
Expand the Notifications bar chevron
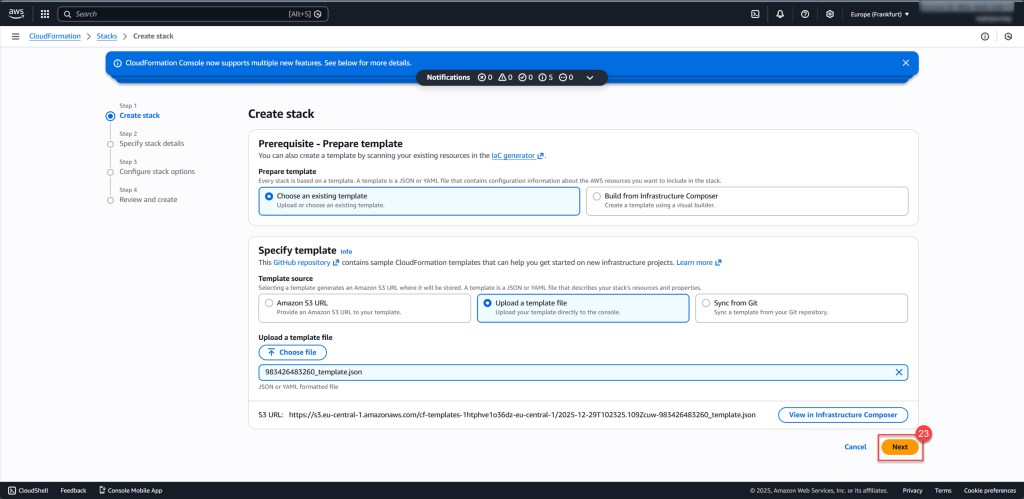click(x=590, y=77)
